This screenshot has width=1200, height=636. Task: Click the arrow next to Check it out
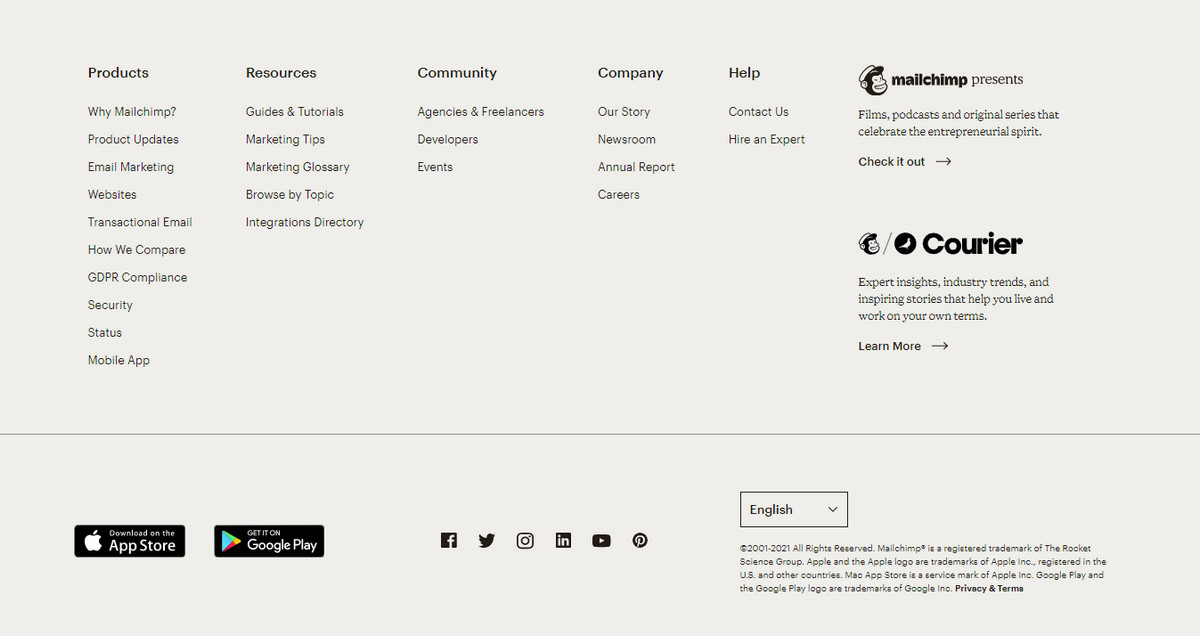pos(943,161)
